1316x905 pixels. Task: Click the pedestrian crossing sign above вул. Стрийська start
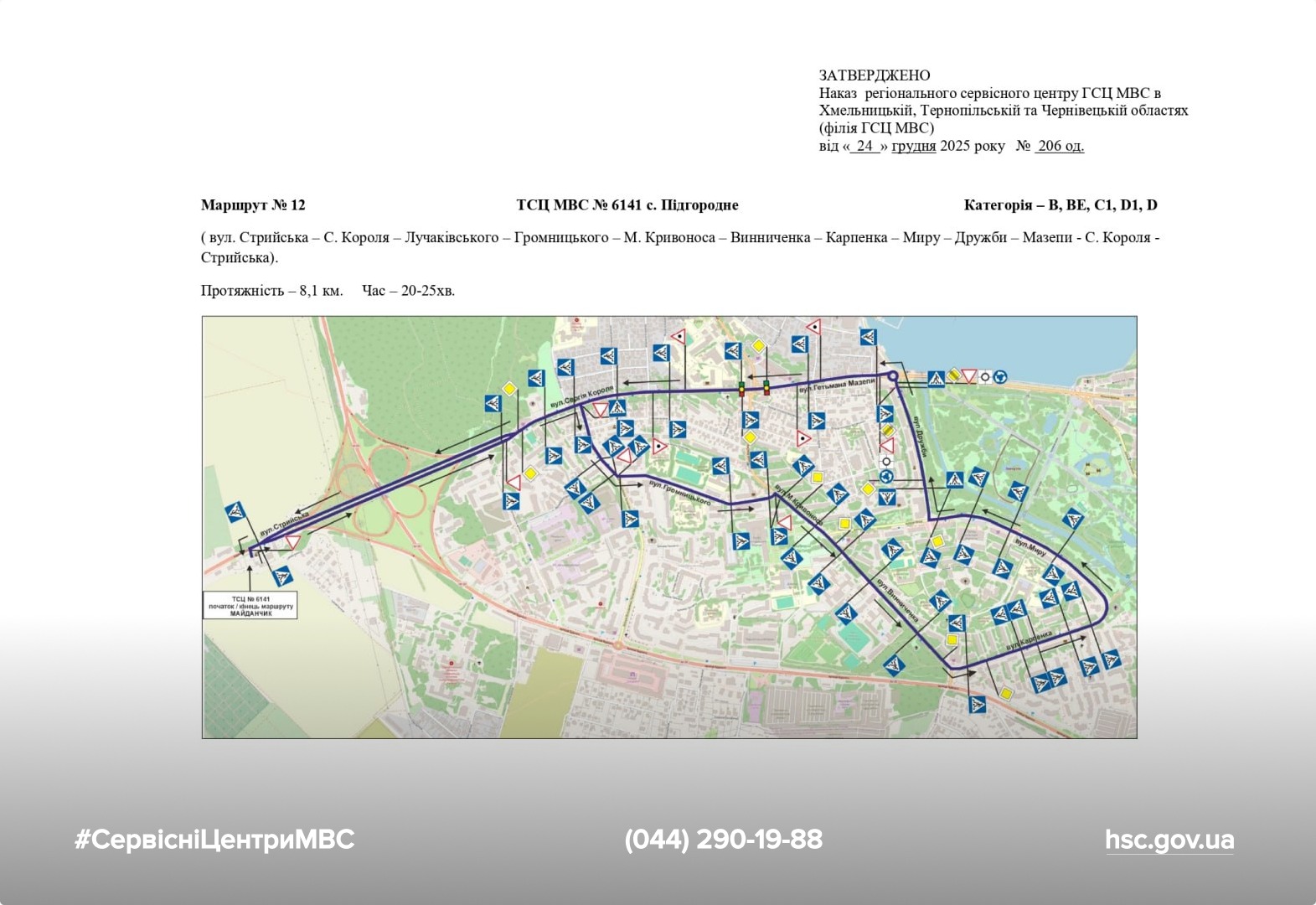coord(235,513)
